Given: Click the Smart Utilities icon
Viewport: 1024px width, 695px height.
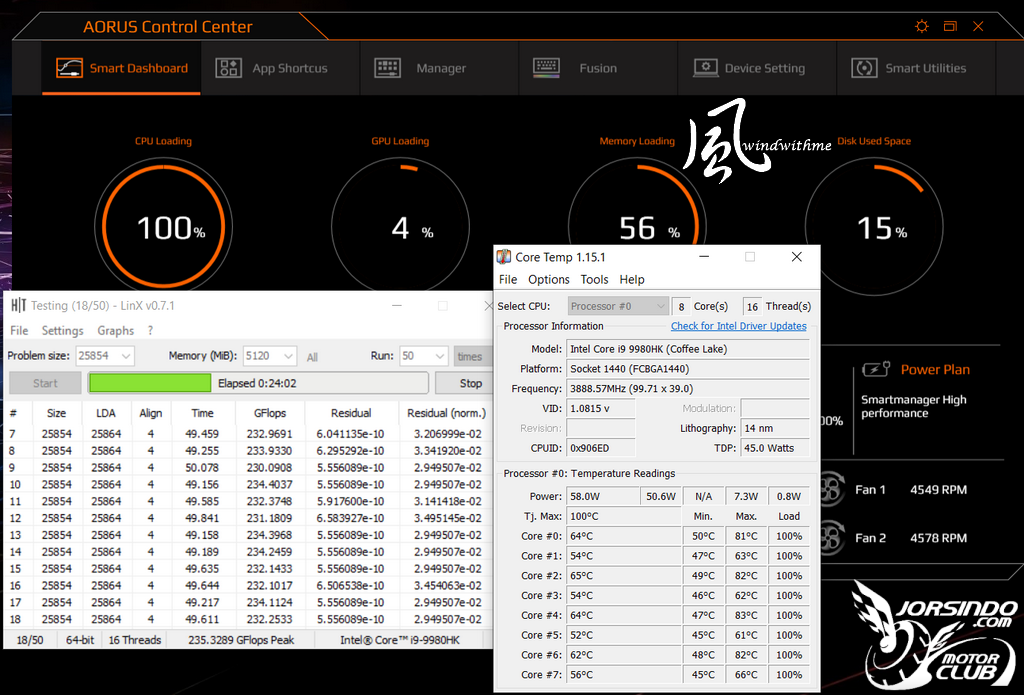Looking at the screenshot, I should (x=864, y=68).
